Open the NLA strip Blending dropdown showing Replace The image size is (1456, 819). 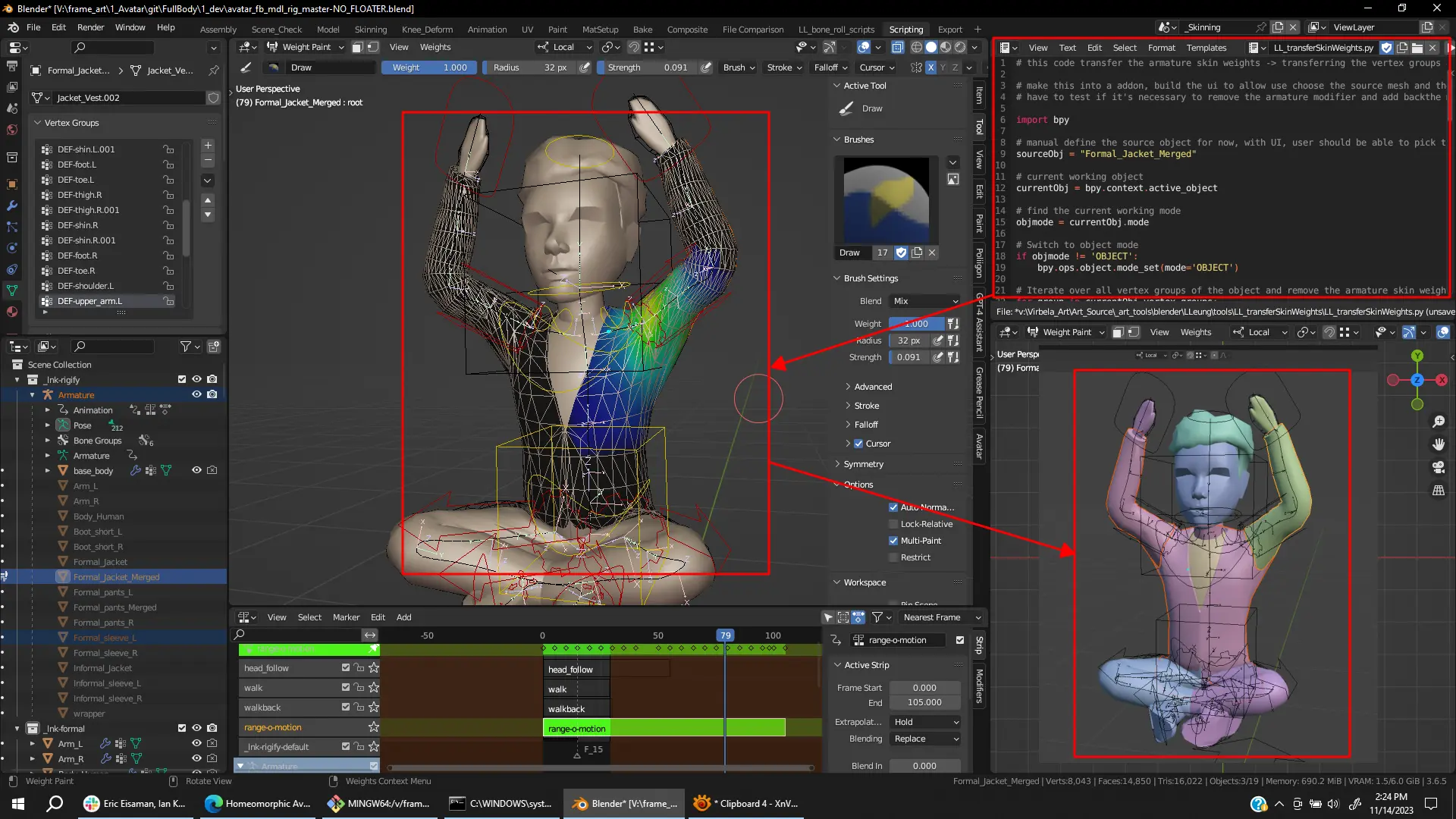click(x=925, y=739)
